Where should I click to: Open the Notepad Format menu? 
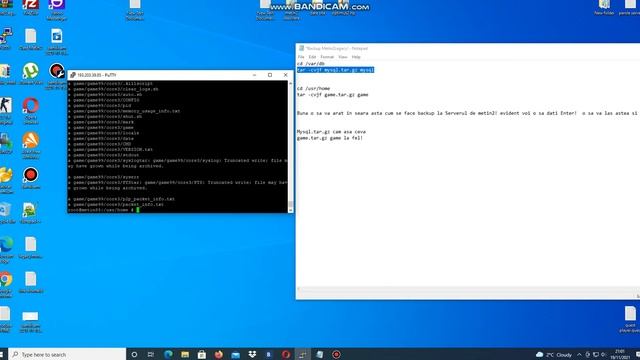coord(327,57)
